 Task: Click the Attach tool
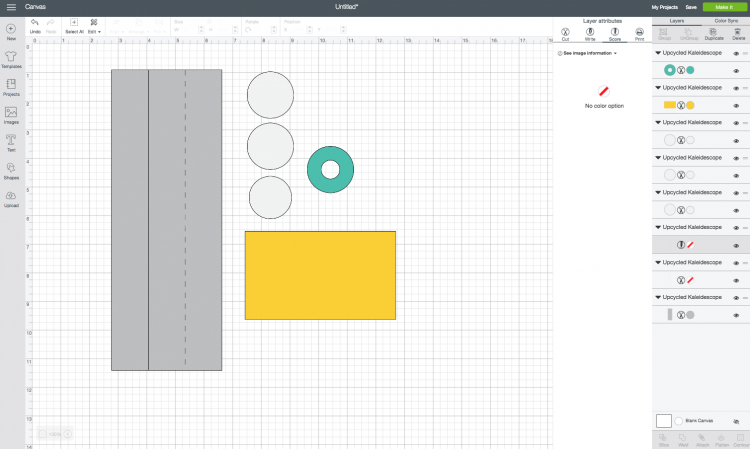pos(702,440)
